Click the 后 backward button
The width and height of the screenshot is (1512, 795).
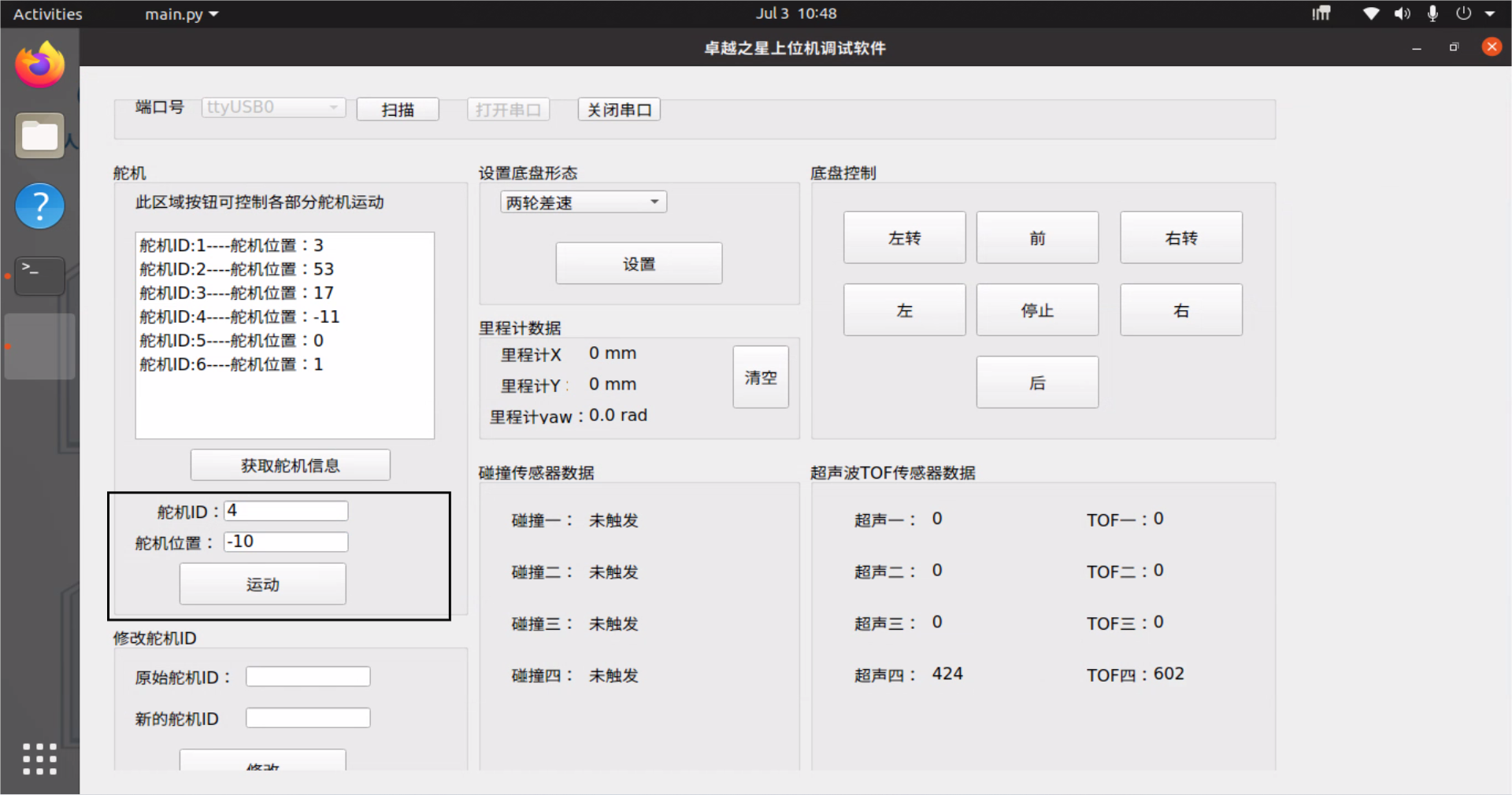click(1037, 383)
